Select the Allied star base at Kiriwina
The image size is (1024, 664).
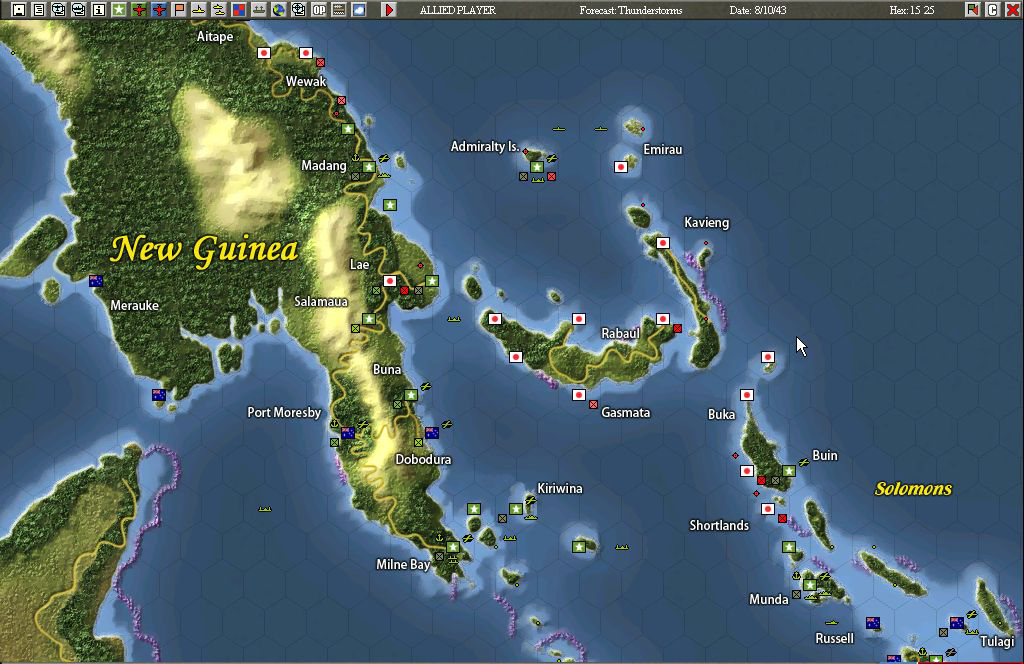tap(516, 509)
